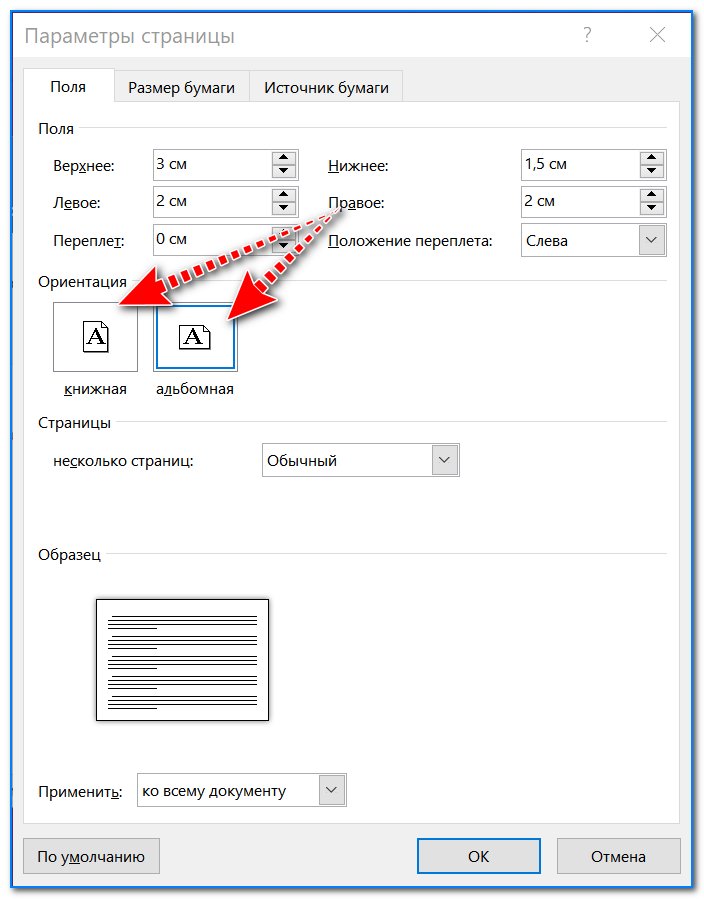The width and height of the screenshot is (704, 899).
Task: Click the page preview thumbnail in Образец
Action: coord(182,659)
